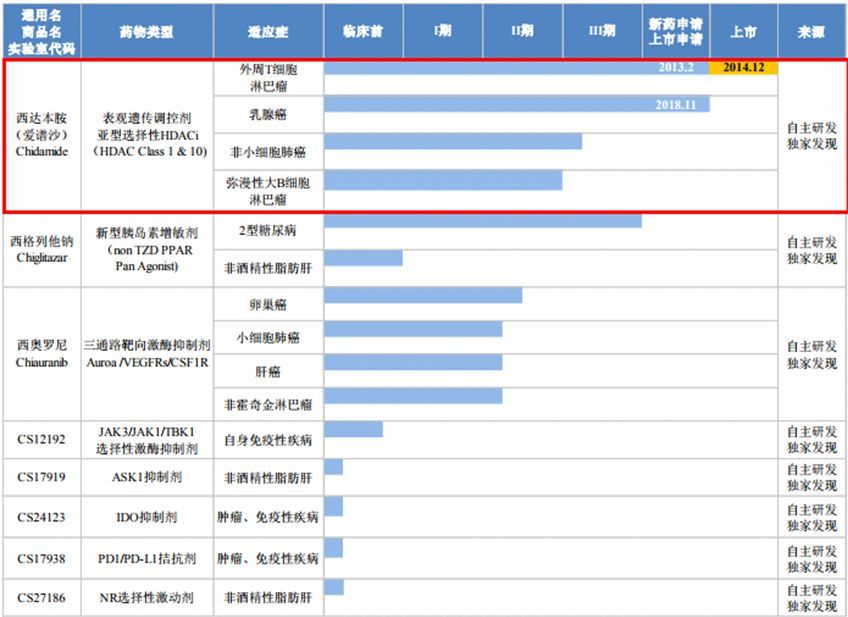This screenshot has height=617, width=848.
Task: Select the CS17919 code cell
Action: [42, 477]
